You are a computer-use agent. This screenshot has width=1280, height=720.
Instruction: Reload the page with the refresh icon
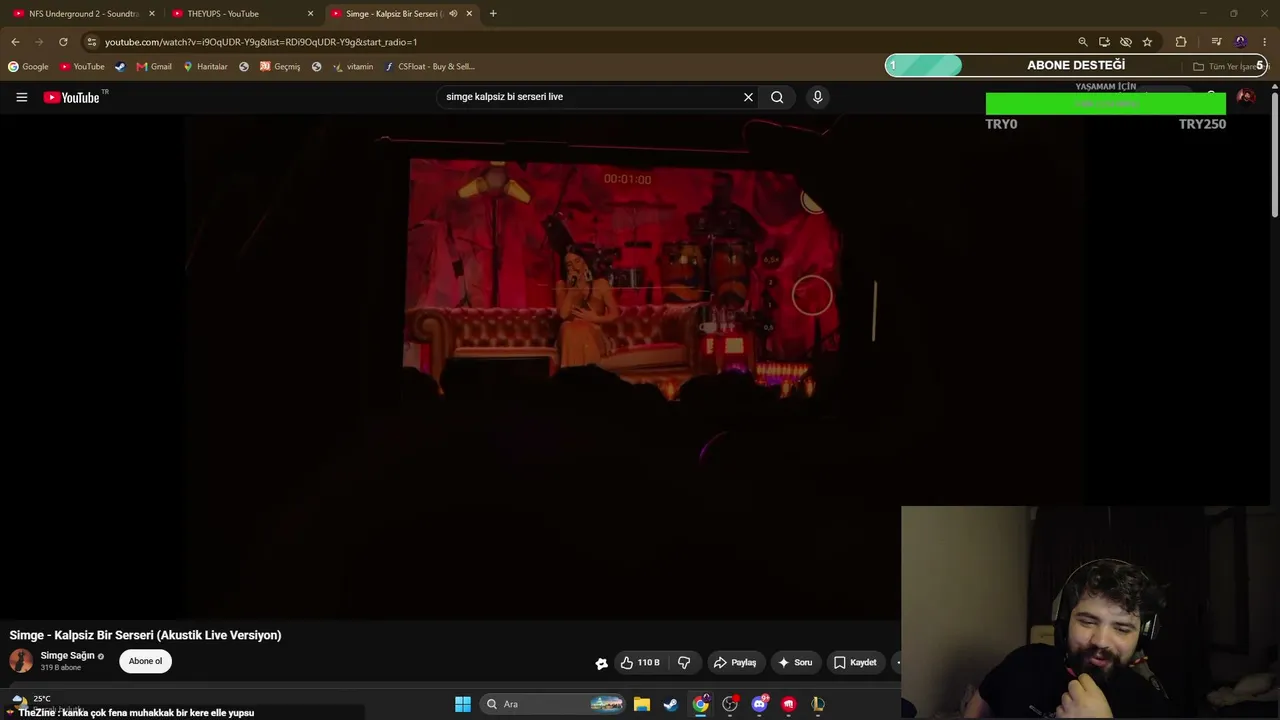click(x=63, y=42)
